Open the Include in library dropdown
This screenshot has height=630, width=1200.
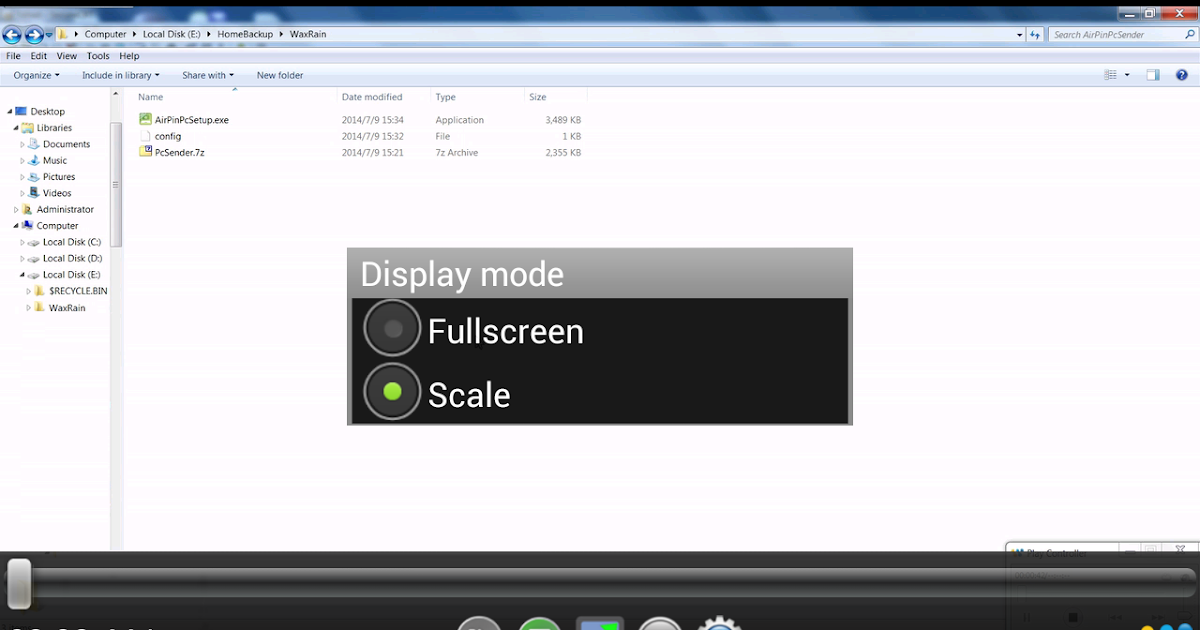121,75
